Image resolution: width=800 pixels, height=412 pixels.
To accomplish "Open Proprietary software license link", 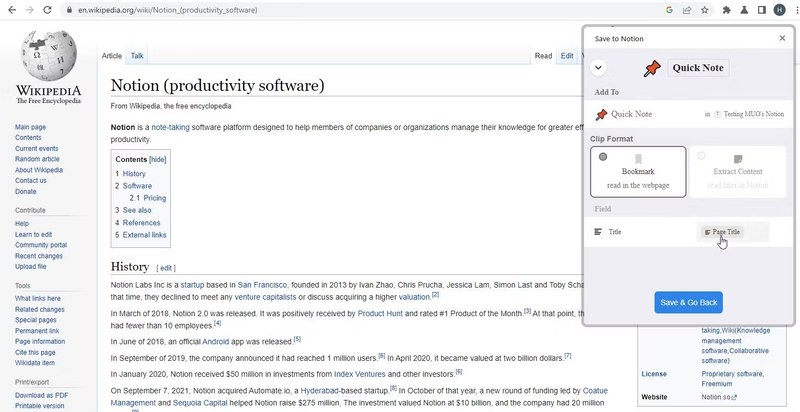I will pos(733,374).
